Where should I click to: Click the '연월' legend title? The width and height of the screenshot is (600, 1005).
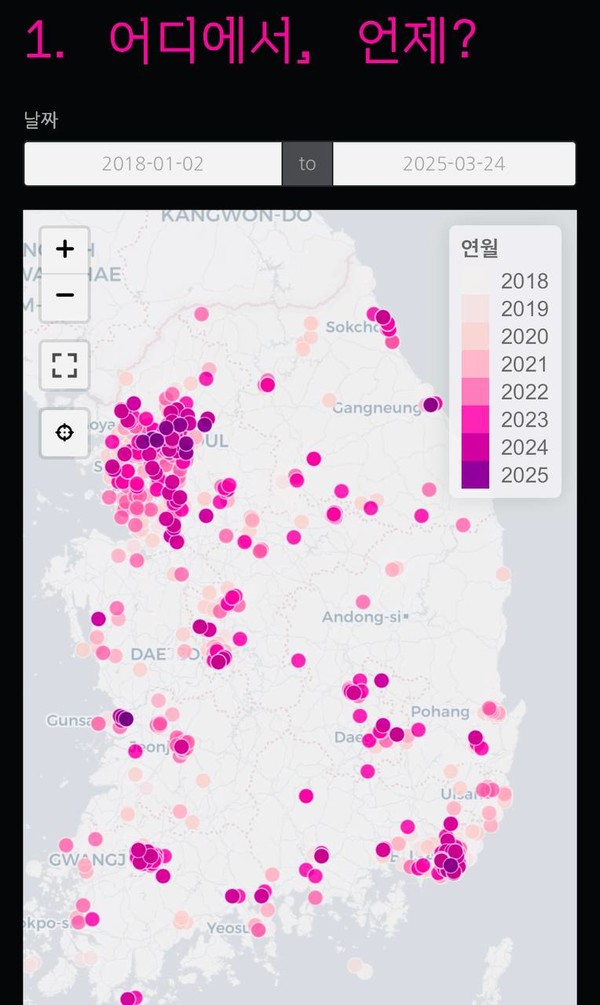(x=479, y=247)
